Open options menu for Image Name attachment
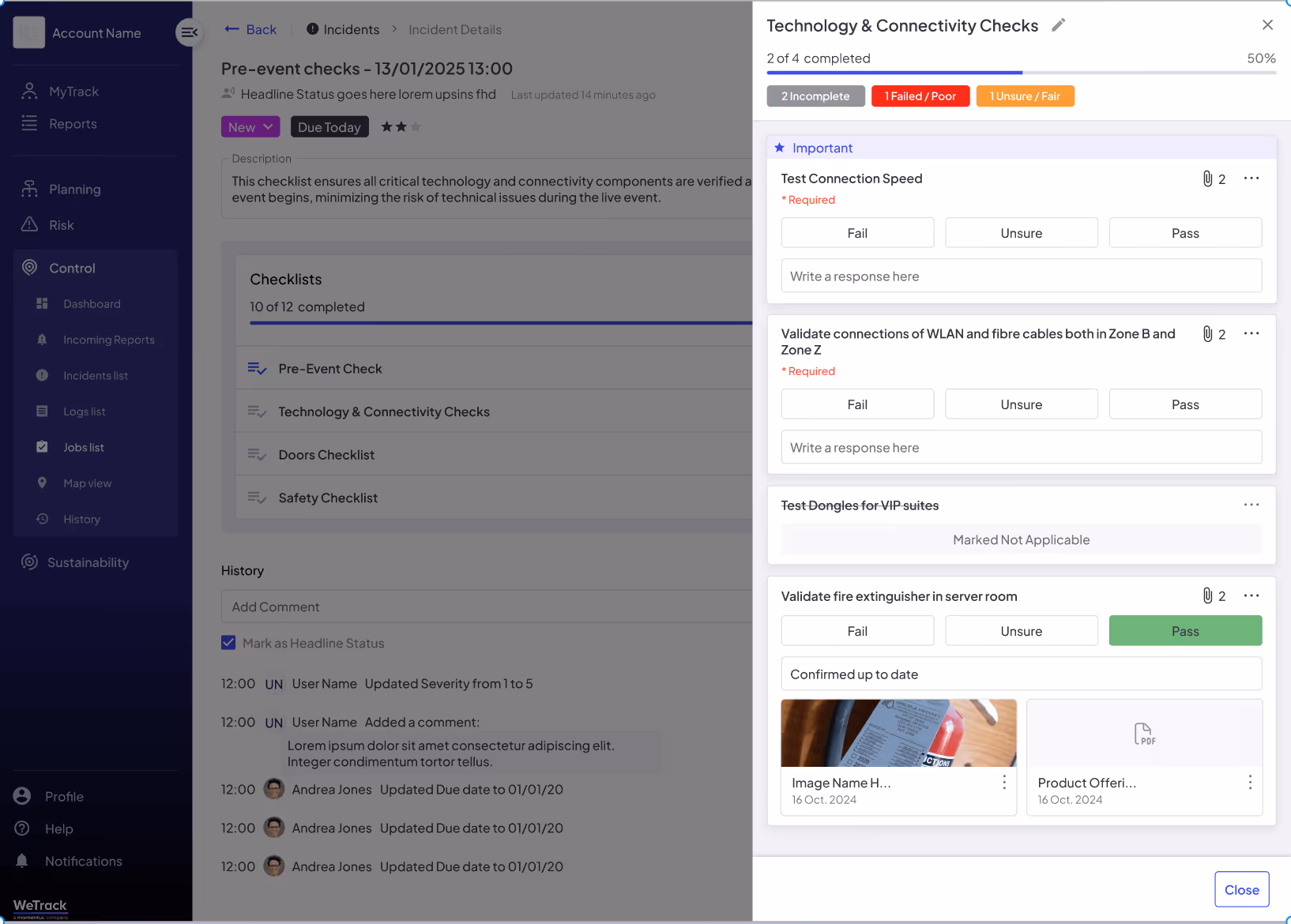 (1004, 782)
